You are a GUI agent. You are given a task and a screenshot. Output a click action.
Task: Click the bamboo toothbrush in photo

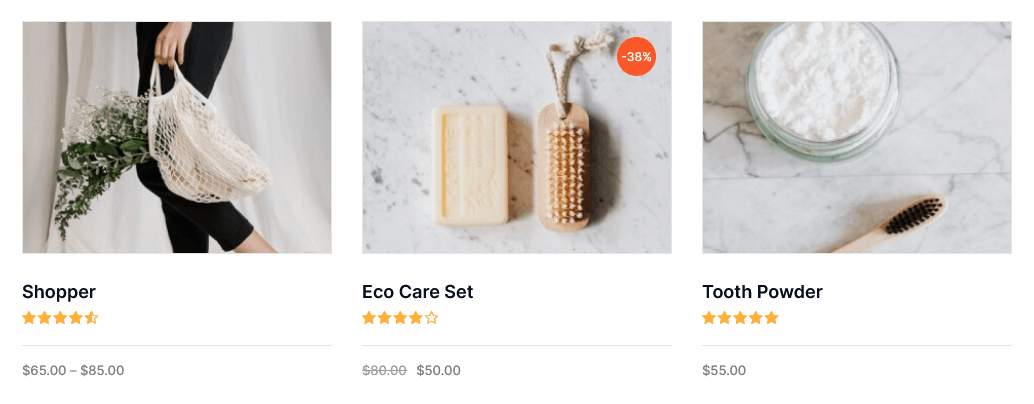888,225
